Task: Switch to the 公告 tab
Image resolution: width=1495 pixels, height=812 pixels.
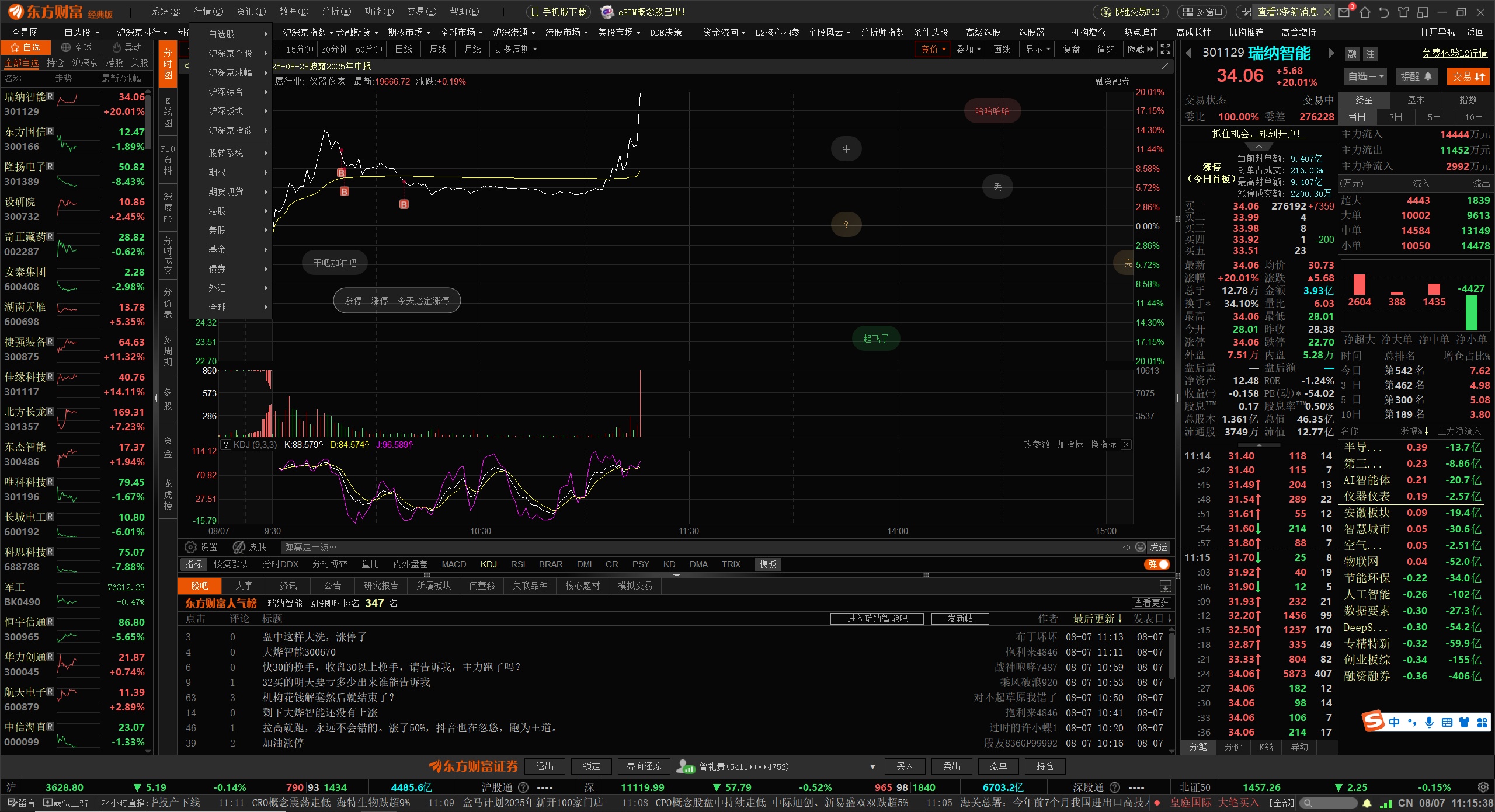Action: coord(332,586)
